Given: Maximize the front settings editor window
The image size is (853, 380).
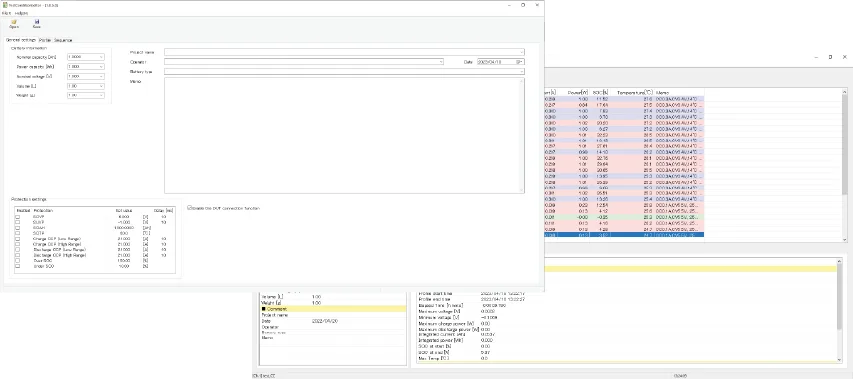Looking at the screenshot, I should (x=523, y=5).
